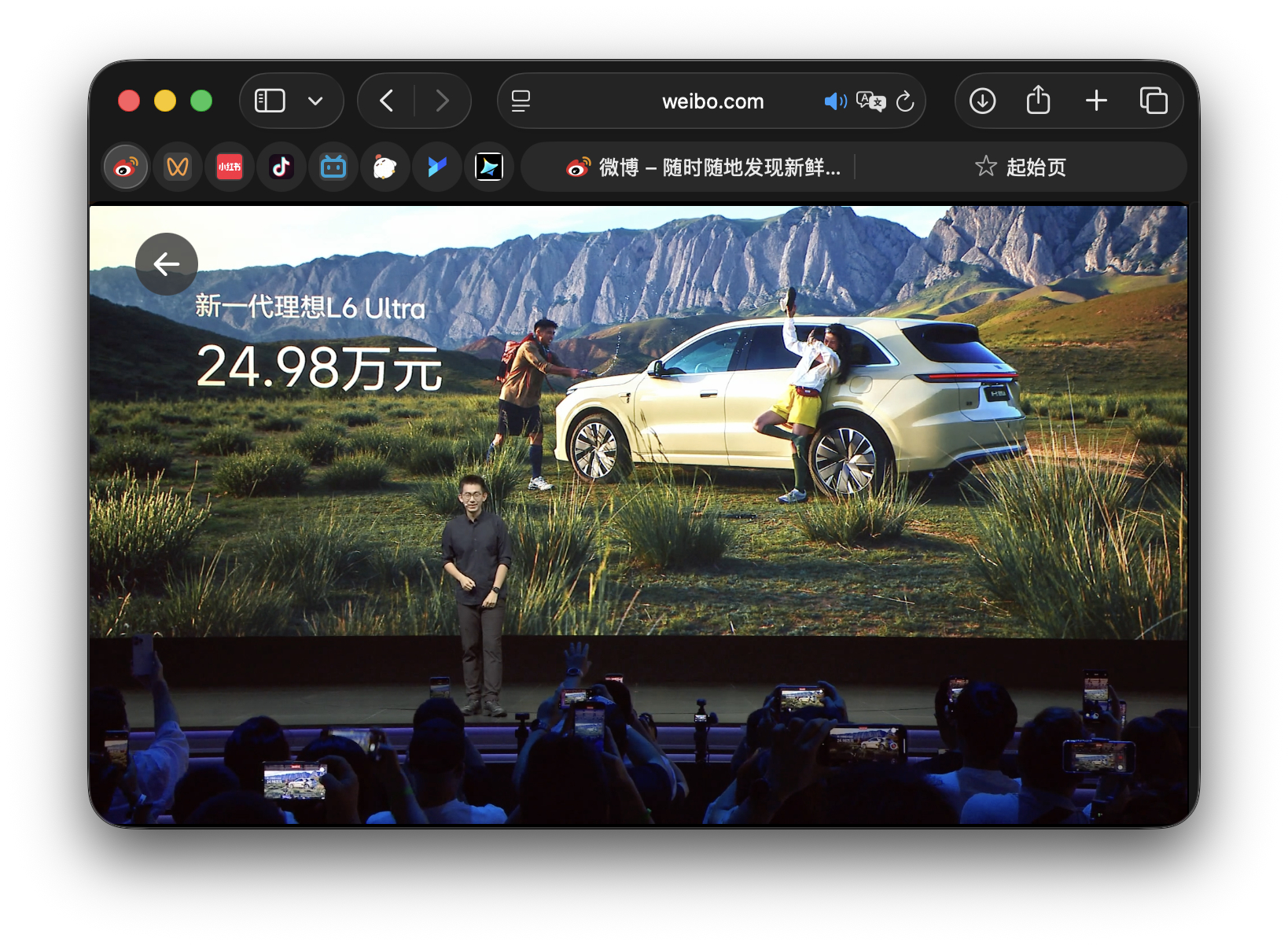Go forward in browser history

point(443,101)
